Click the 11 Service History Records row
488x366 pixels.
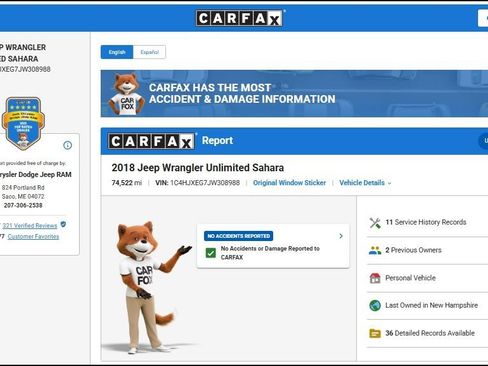427,222
